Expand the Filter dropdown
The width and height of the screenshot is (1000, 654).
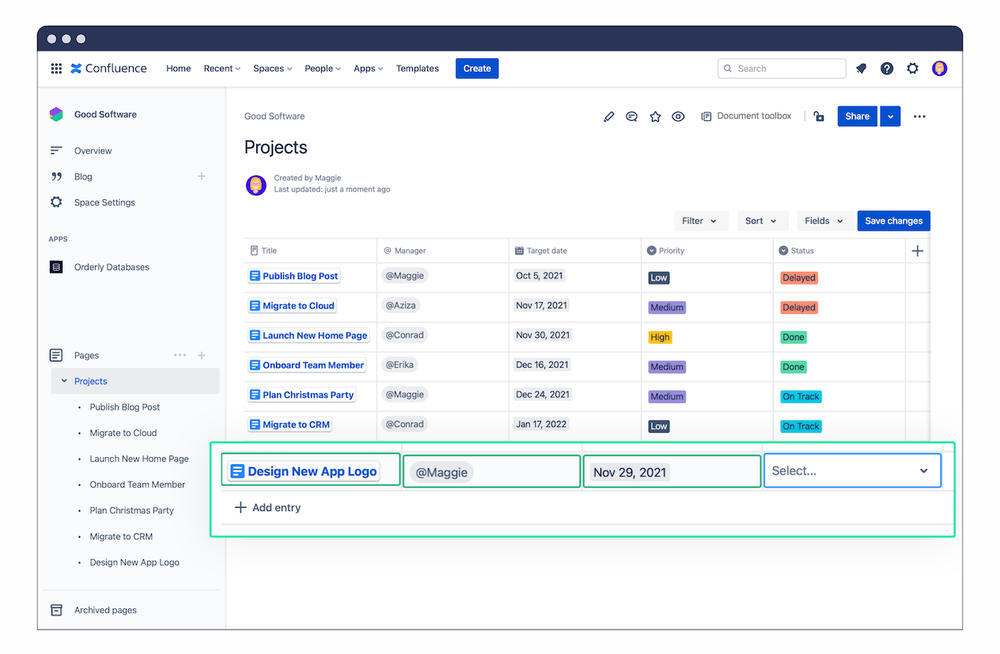point(700,221)
